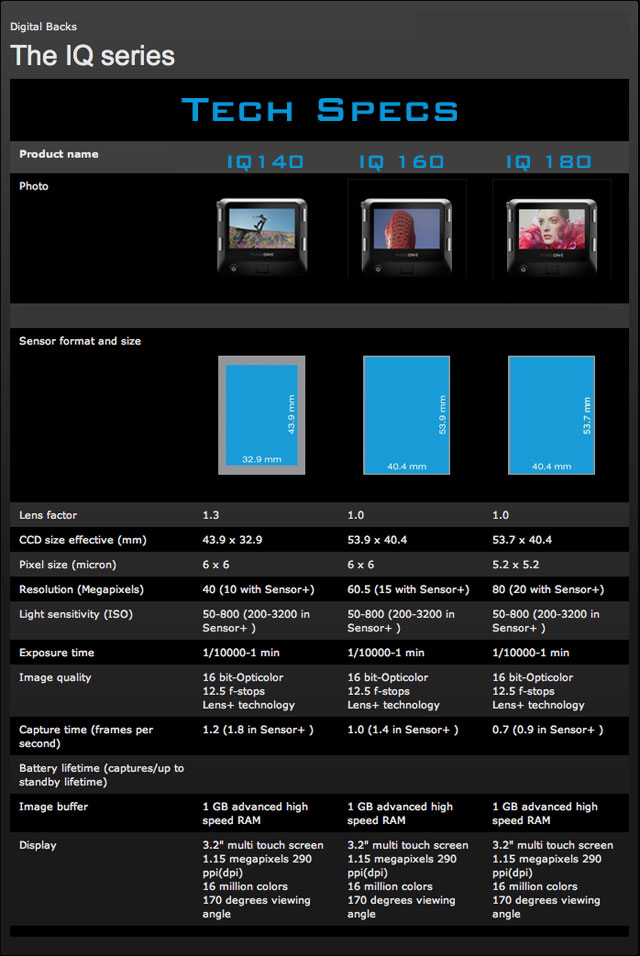Click the Light sensitivity (ISO) row label
The height and width of the screenshot is (956, 640).
[x=81, y=614]
